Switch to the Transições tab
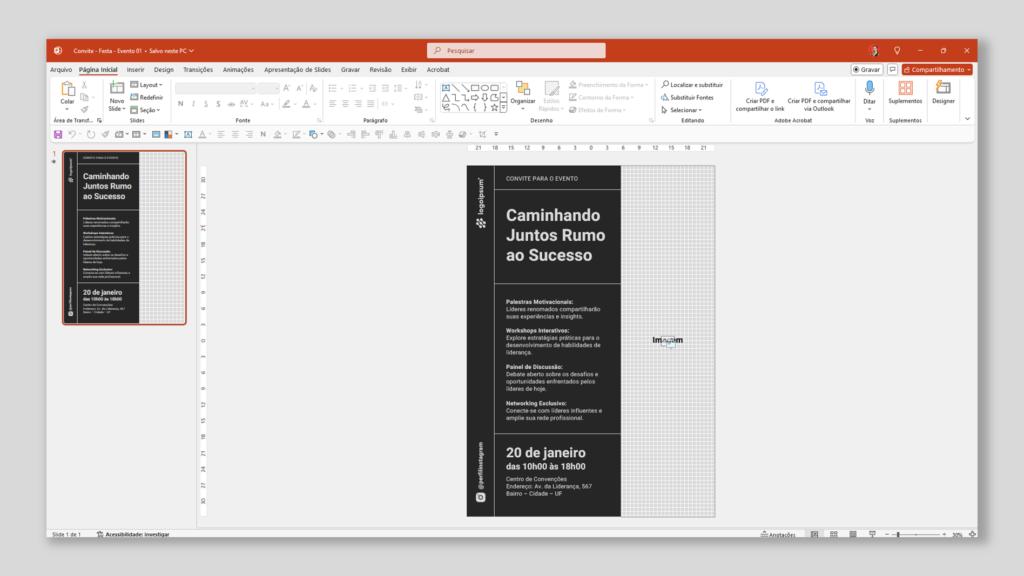1024x576 pixels. [x=198, y=69]
